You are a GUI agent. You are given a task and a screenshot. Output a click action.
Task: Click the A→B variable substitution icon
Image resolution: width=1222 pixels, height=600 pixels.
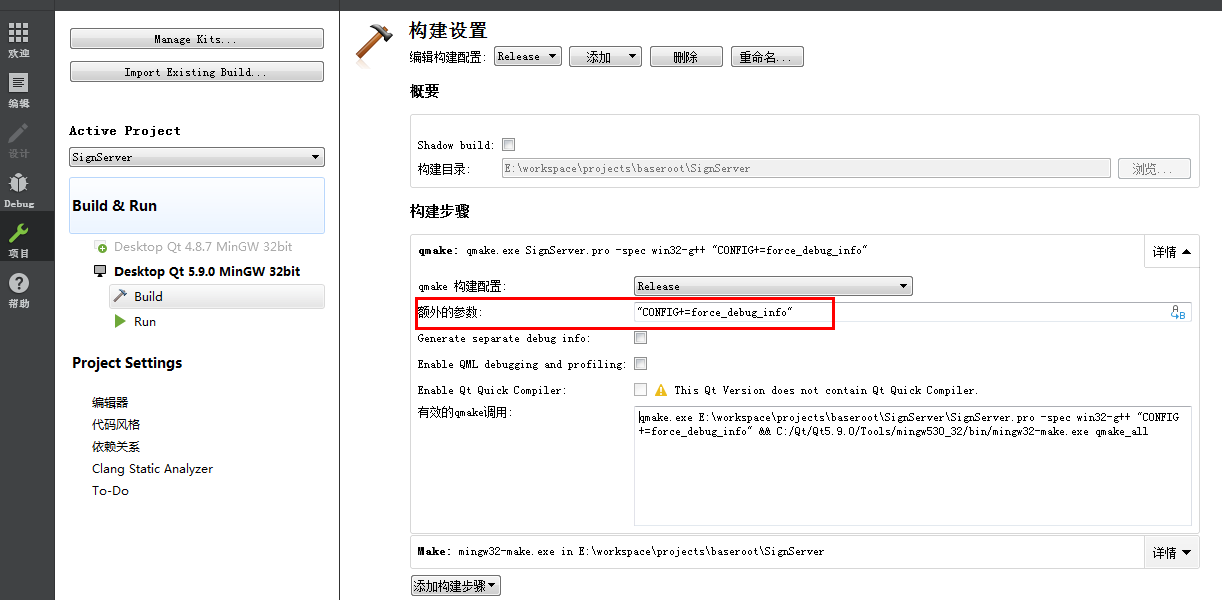click(x=1178, y=311)
